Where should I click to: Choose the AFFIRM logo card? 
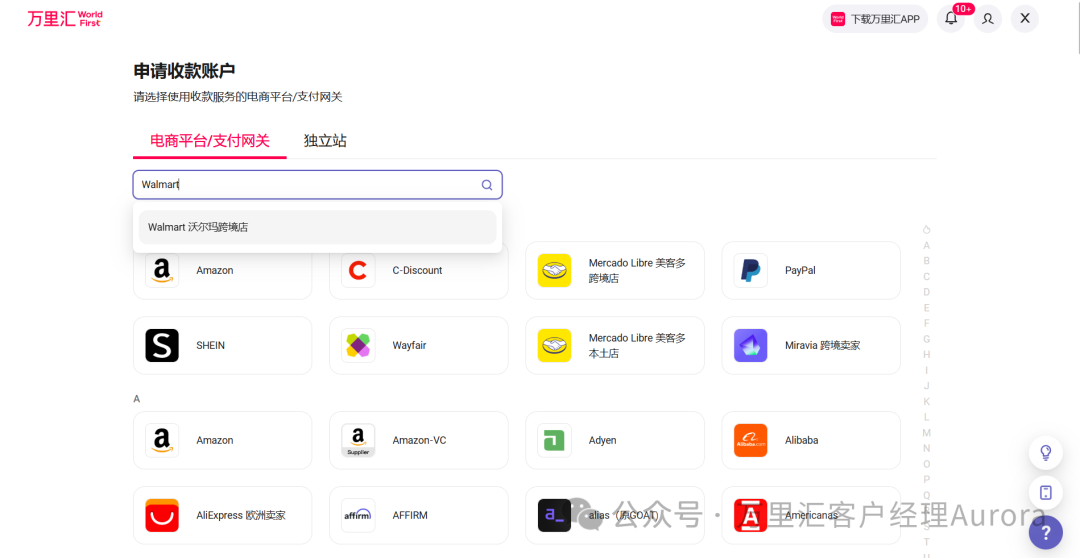pos(419,515)
